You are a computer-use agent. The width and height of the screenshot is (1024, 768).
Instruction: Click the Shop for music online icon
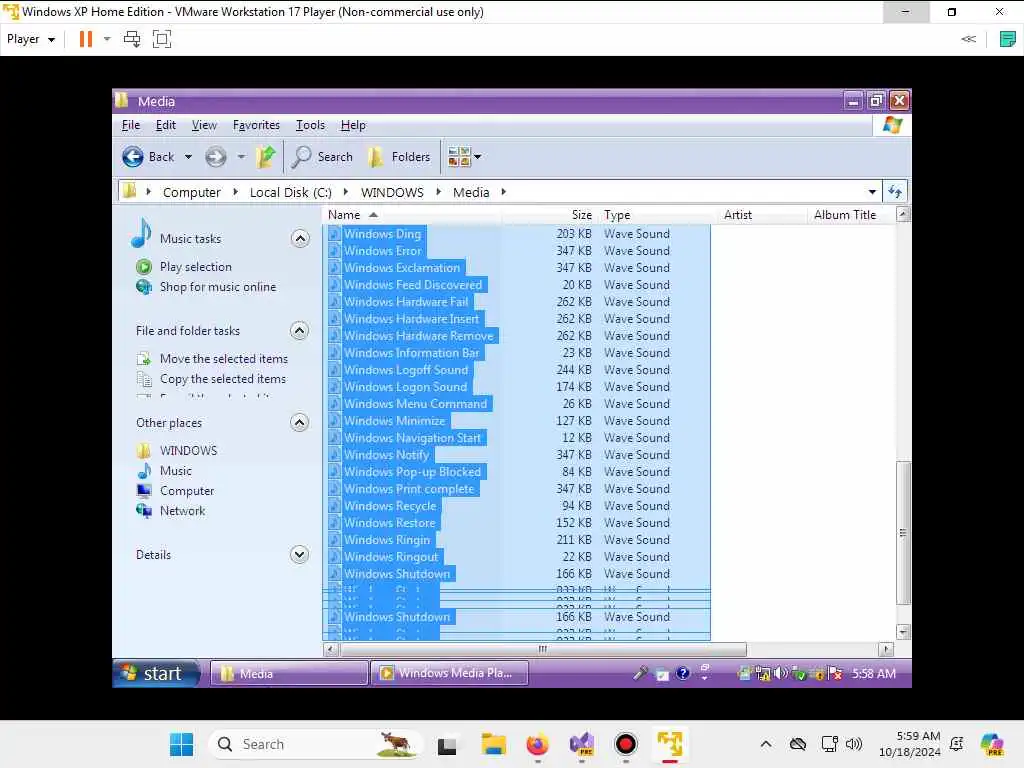144,287
